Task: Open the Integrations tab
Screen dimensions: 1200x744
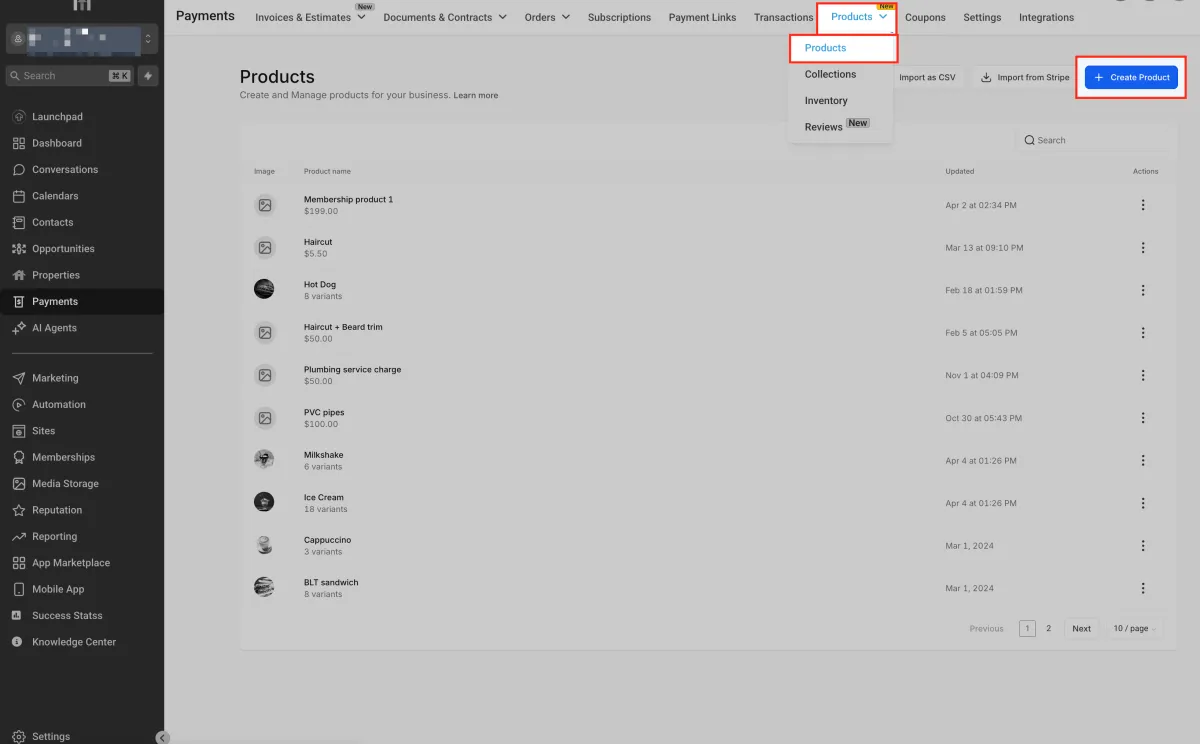Action: [1046, 17]
